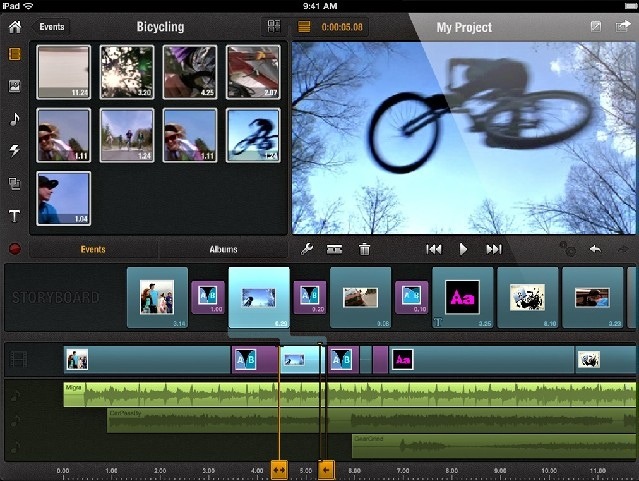Viewport: 639px width, 481px height.
Task: Jump back to previous clip
Action: click(x=433, y=249)
